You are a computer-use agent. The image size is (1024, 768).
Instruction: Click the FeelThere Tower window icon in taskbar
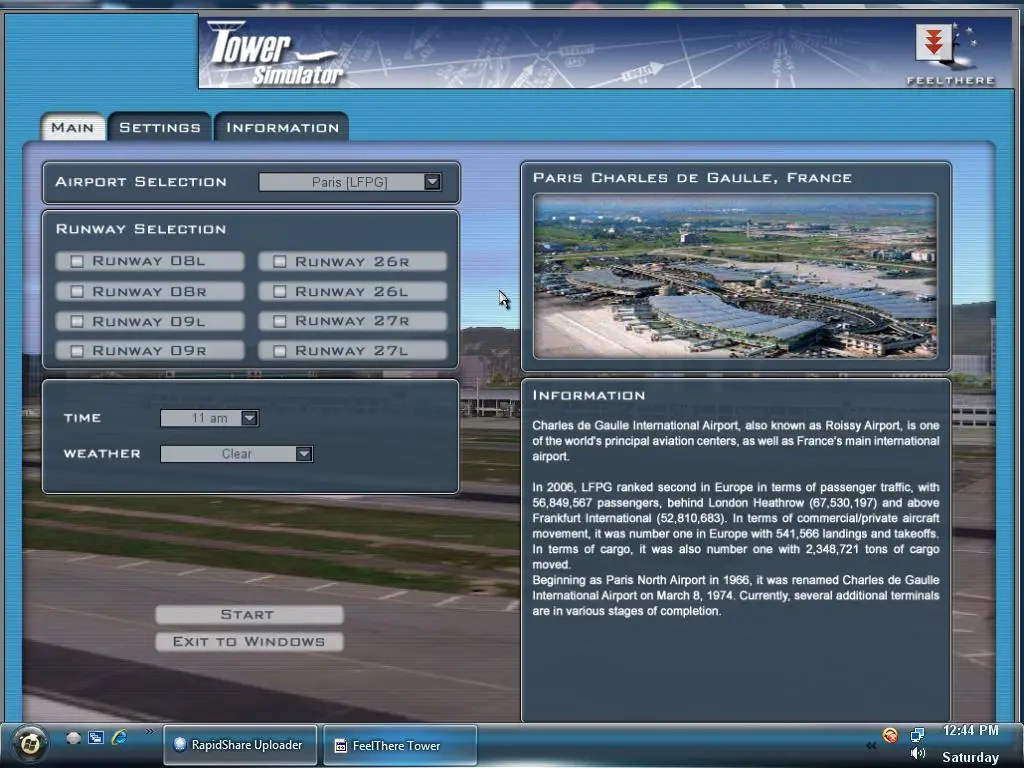point(340,745)
